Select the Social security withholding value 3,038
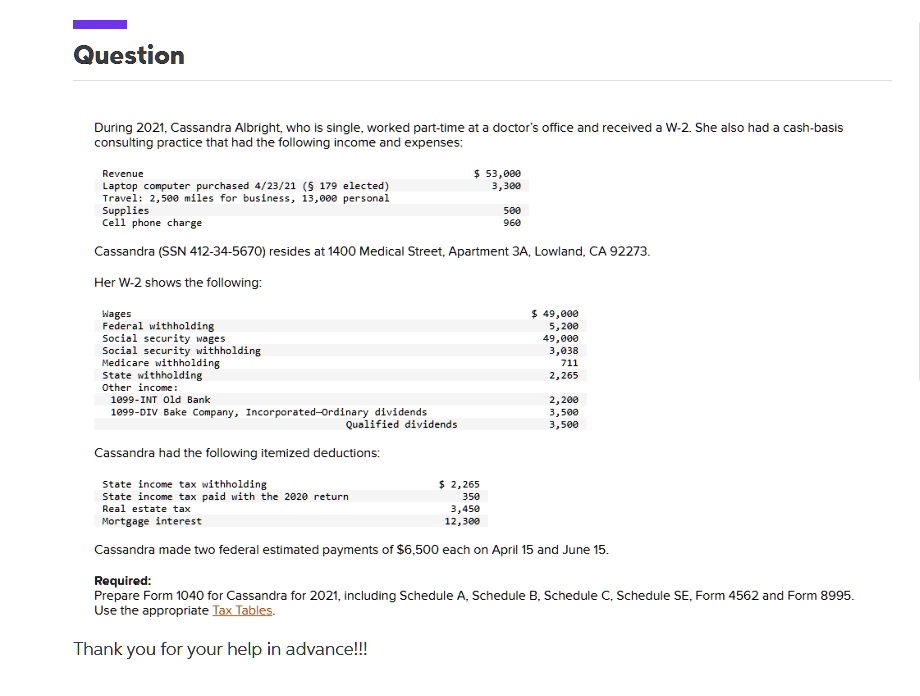Image resolution: width=920 pixels, height=696 pixels. tap(563, 351)
